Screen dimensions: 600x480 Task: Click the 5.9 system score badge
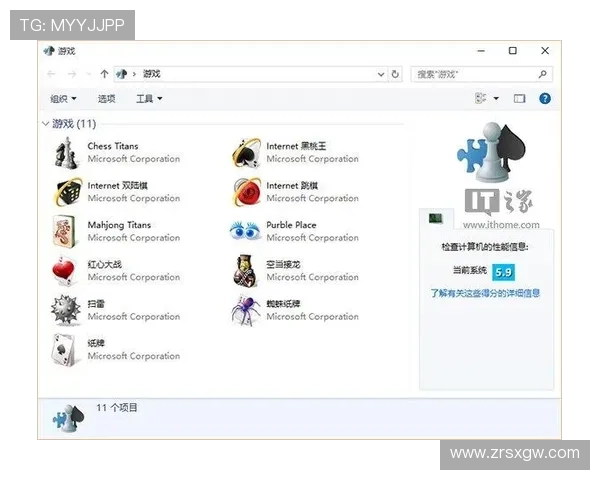[503, 272]
